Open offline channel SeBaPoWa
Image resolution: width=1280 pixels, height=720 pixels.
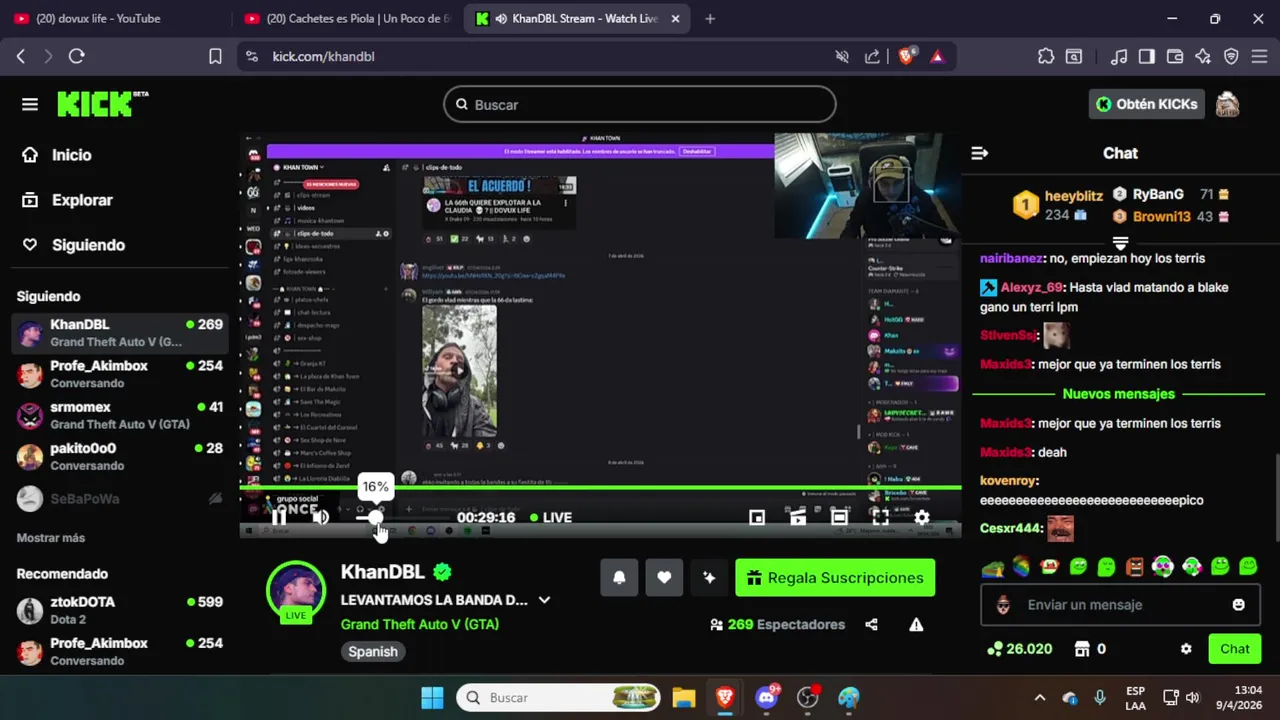tap(119, 498)
